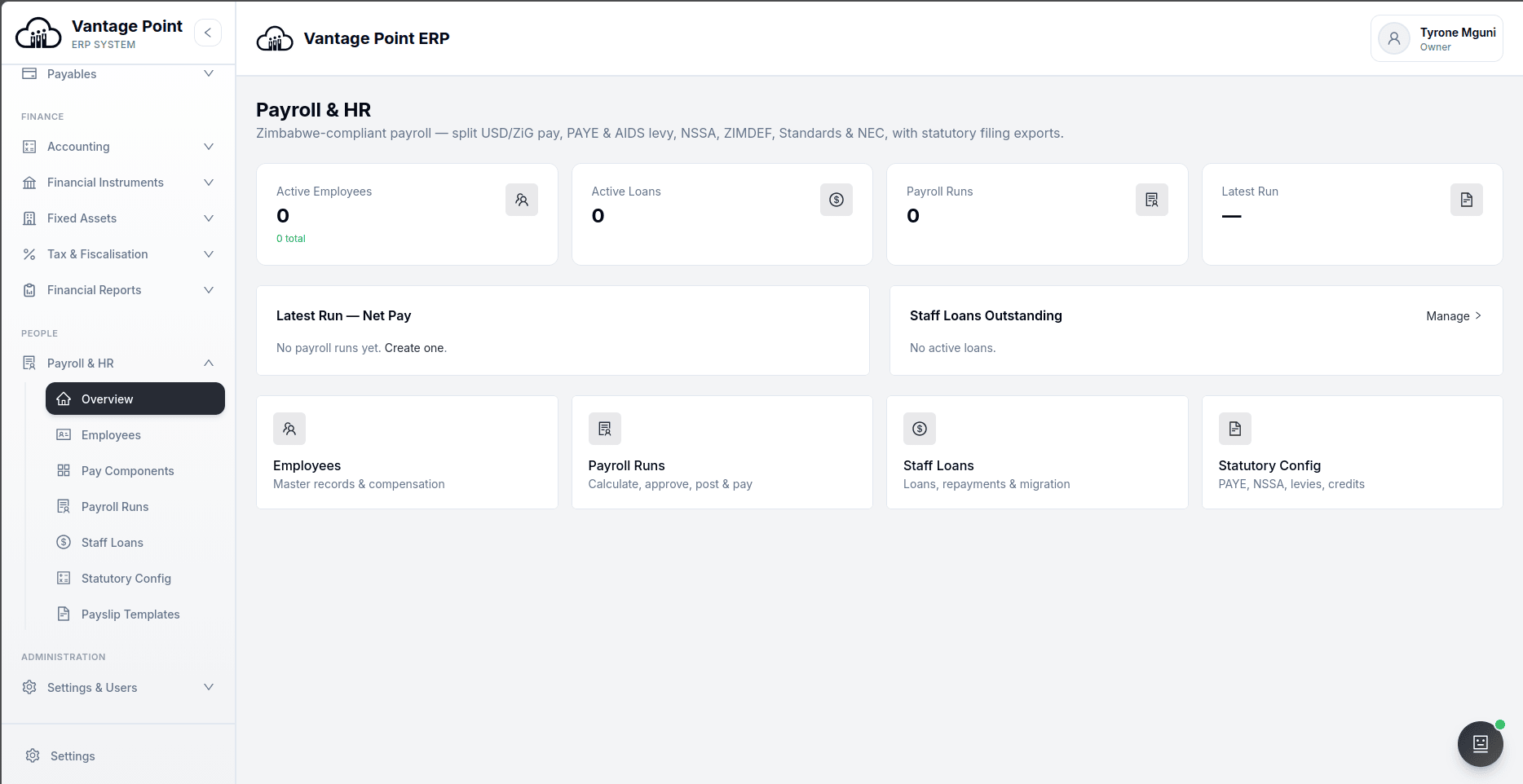1523x784 pixels.
Task: Expand the Tax & Fiscalisation section
Action: [x=118, y=254]
